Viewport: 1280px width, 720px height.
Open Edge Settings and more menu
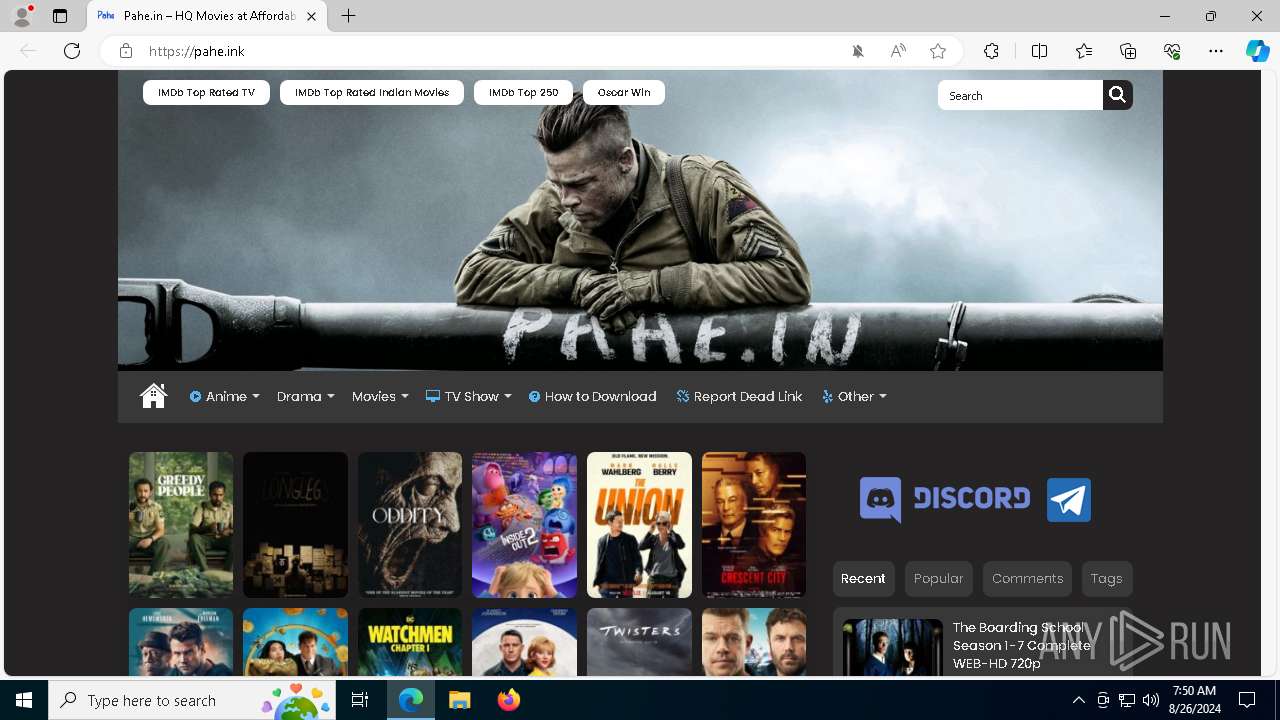tap(1216, 51)
